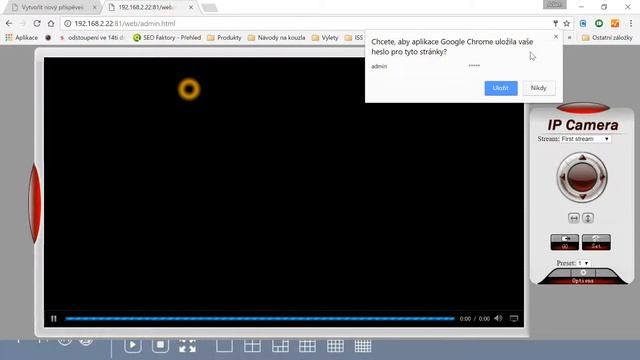
Task: Click the site information icon in address bar
Action: coord(68,24)
